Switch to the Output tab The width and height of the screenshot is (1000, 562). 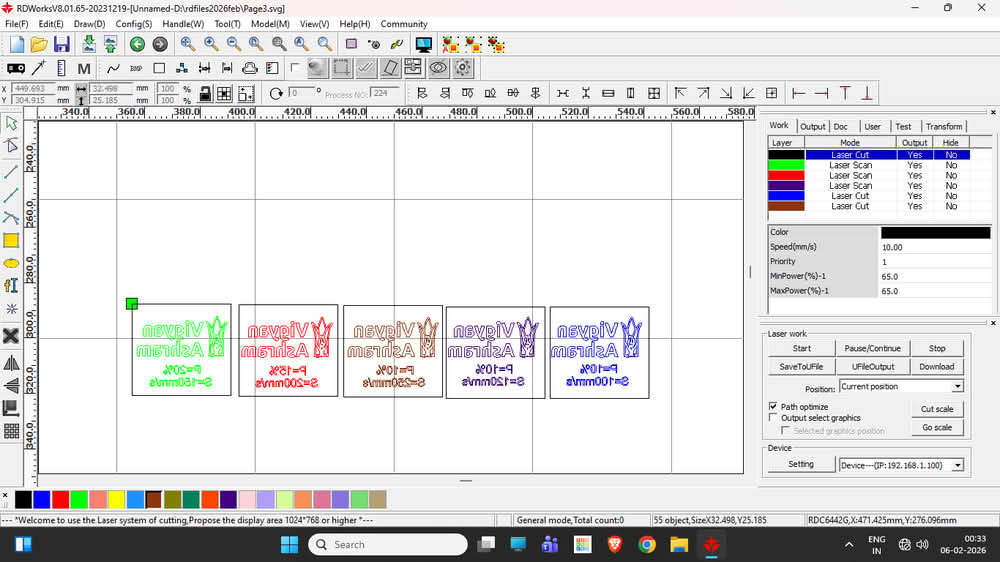coord(812,126)
